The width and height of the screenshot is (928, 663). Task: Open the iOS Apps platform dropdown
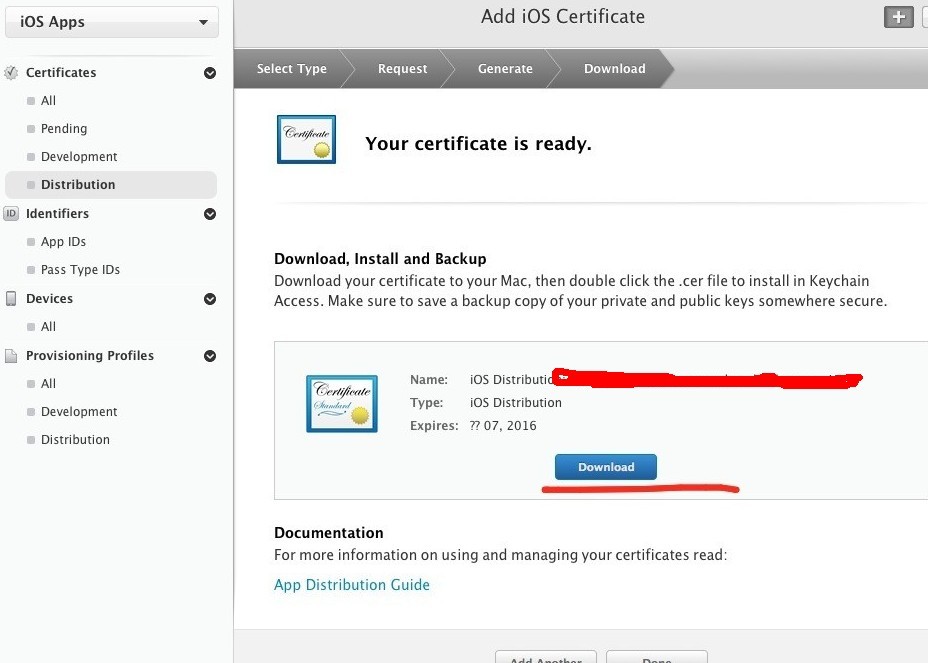click(x=112, y=22)
